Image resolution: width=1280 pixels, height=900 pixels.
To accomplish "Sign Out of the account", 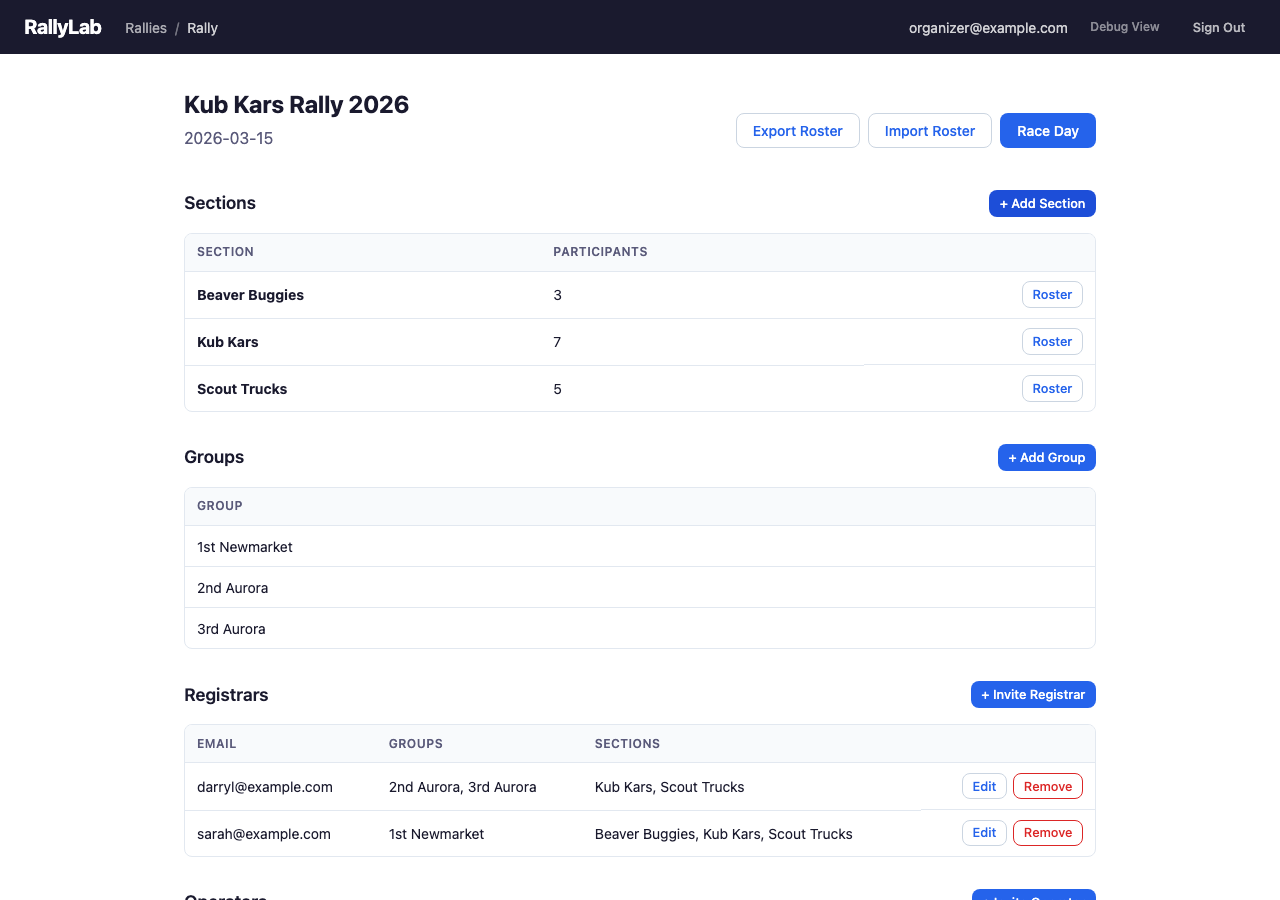I will coord(1218,28).
